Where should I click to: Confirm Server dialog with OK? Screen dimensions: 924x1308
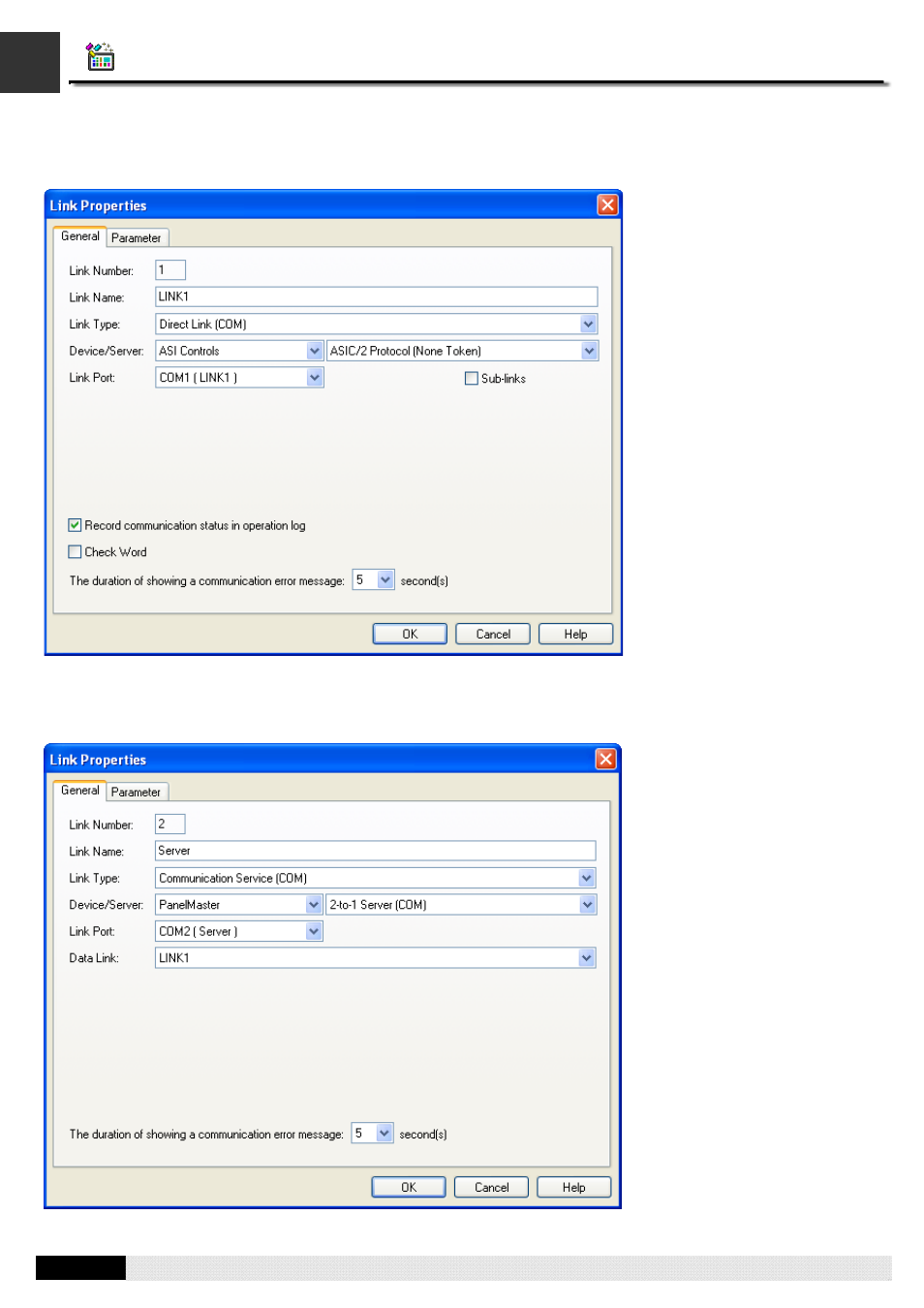(409, 1187)
